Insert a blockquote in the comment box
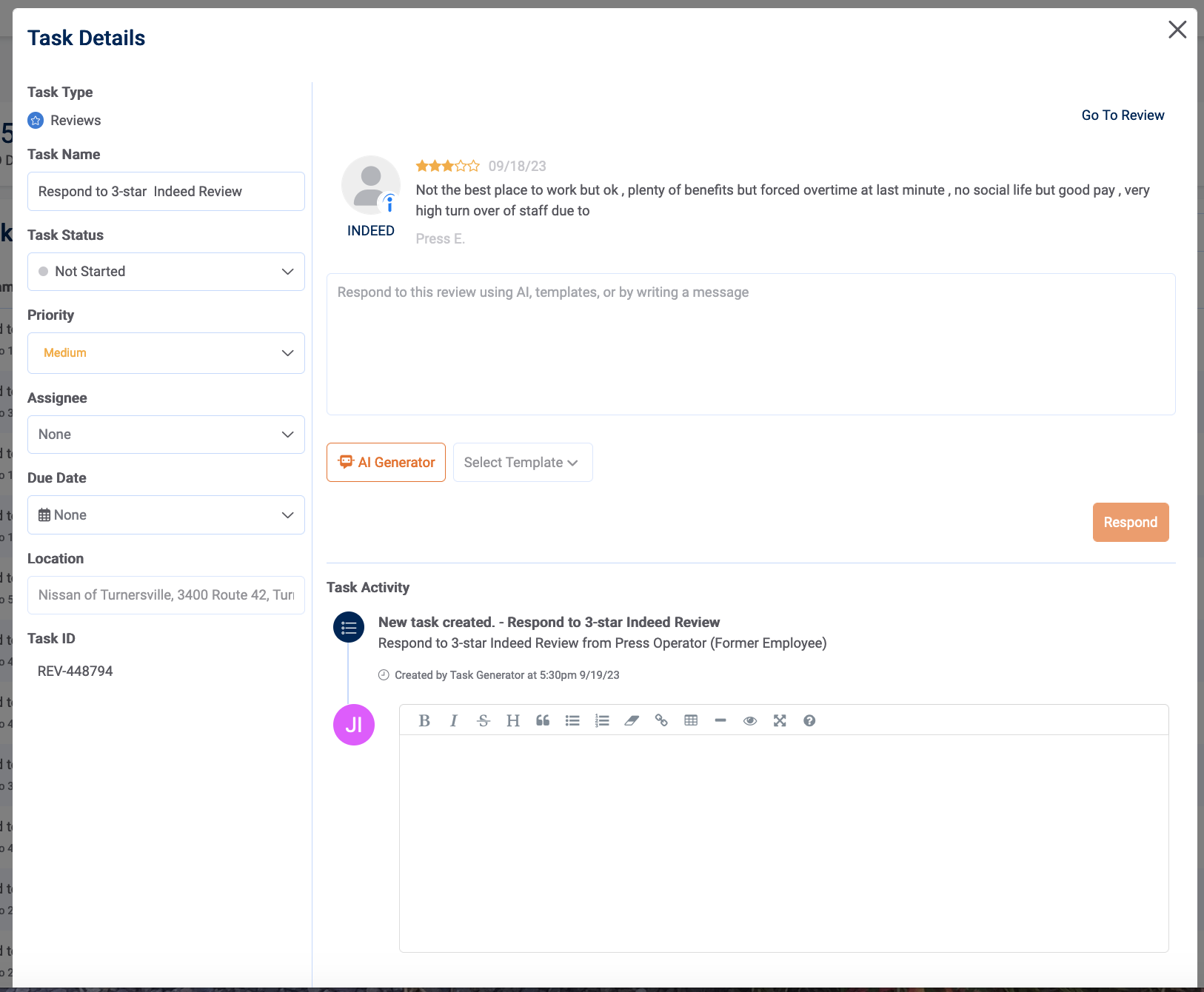Viewport: 1204px width, 992px height. (x=543, y=720)
